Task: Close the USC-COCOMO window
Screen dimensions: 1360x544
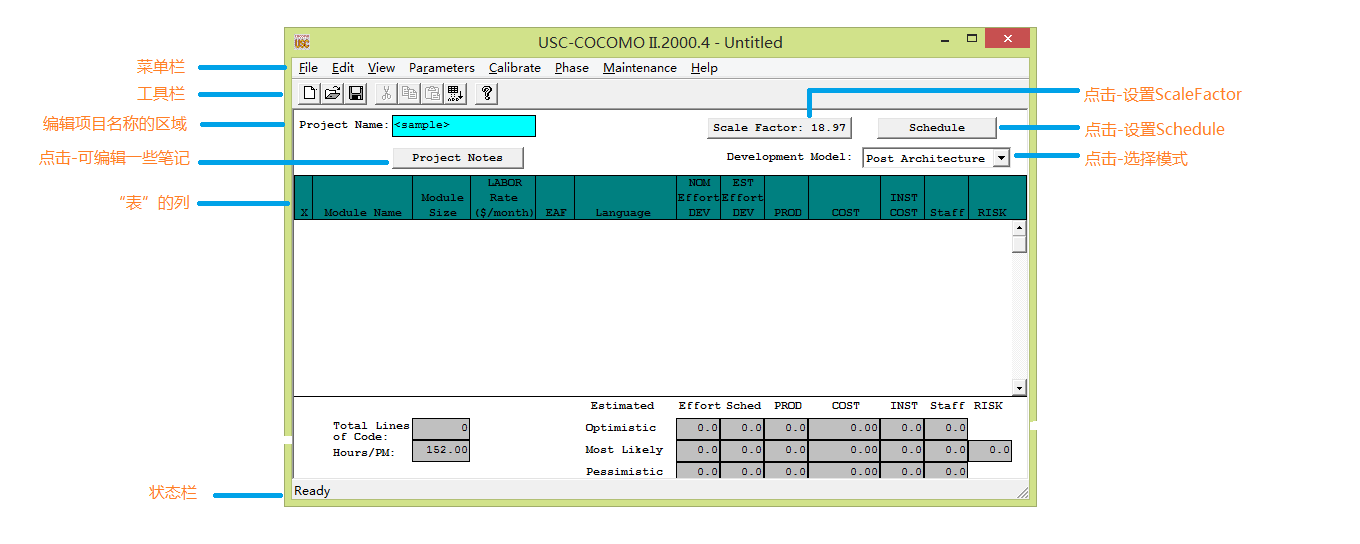Action: click(x=1007, y=39)
